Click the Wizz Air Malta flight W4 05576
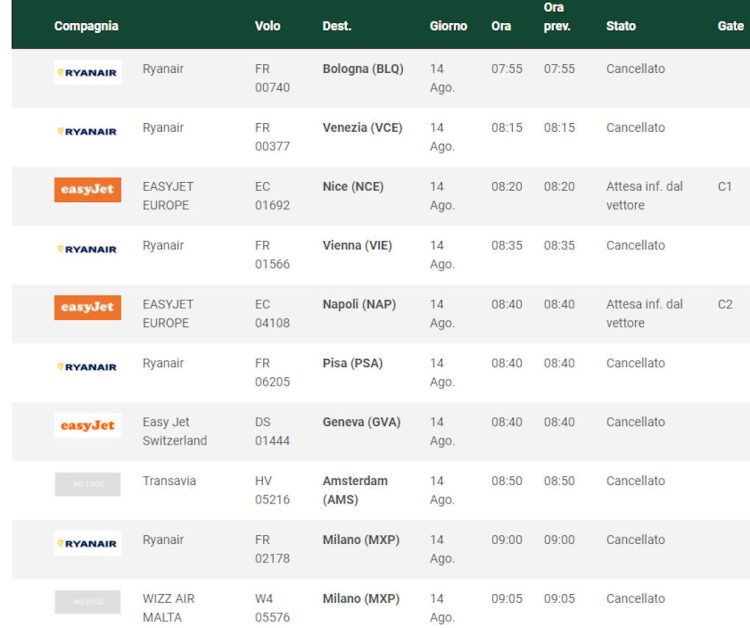Viewport: 750px width, 628px height. pos(272,608)
